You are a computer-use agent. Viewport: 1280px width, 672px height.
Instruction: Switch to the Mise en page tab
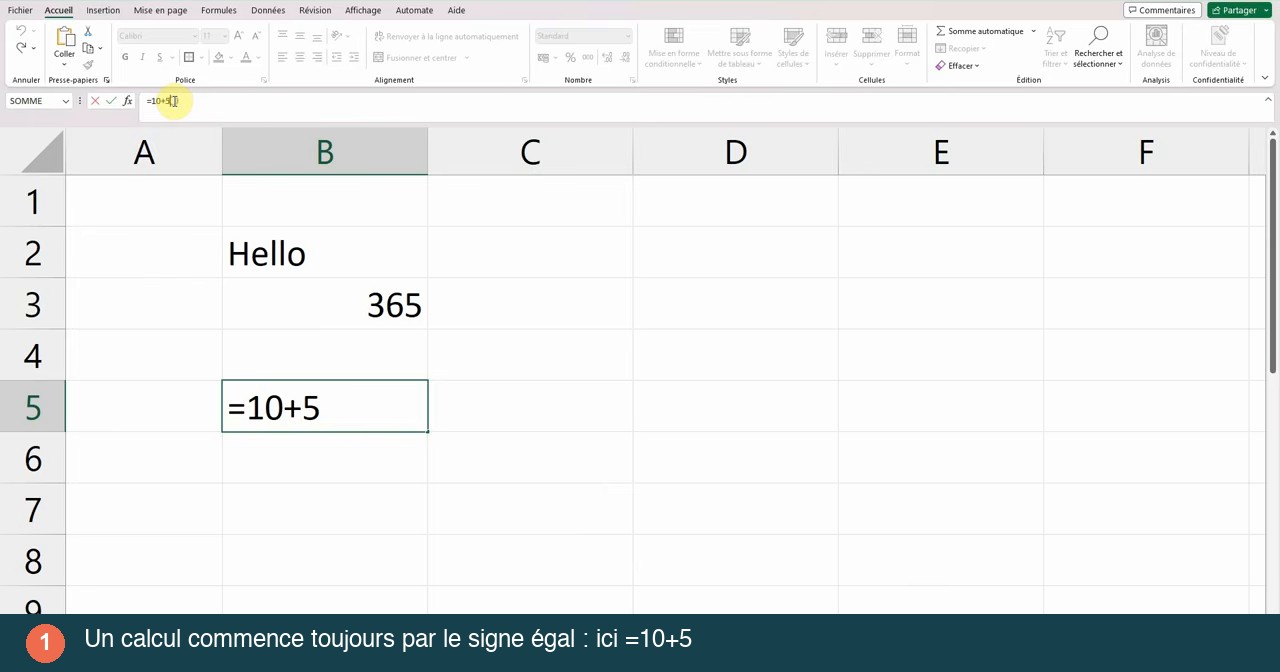point(160,10)
